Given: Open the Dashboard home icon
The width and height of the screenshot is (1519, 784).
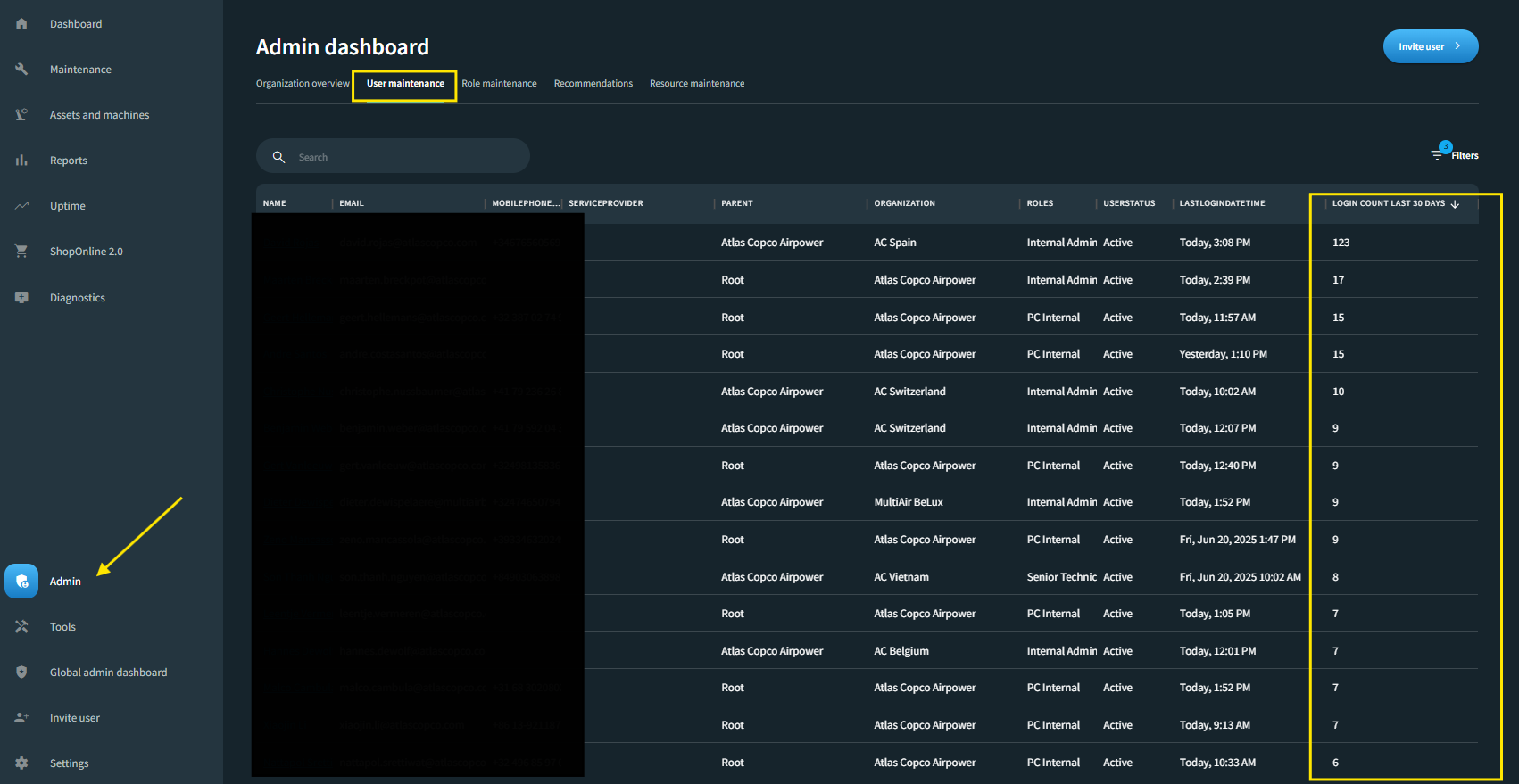Looking at the screenshot, I should 21,24.
